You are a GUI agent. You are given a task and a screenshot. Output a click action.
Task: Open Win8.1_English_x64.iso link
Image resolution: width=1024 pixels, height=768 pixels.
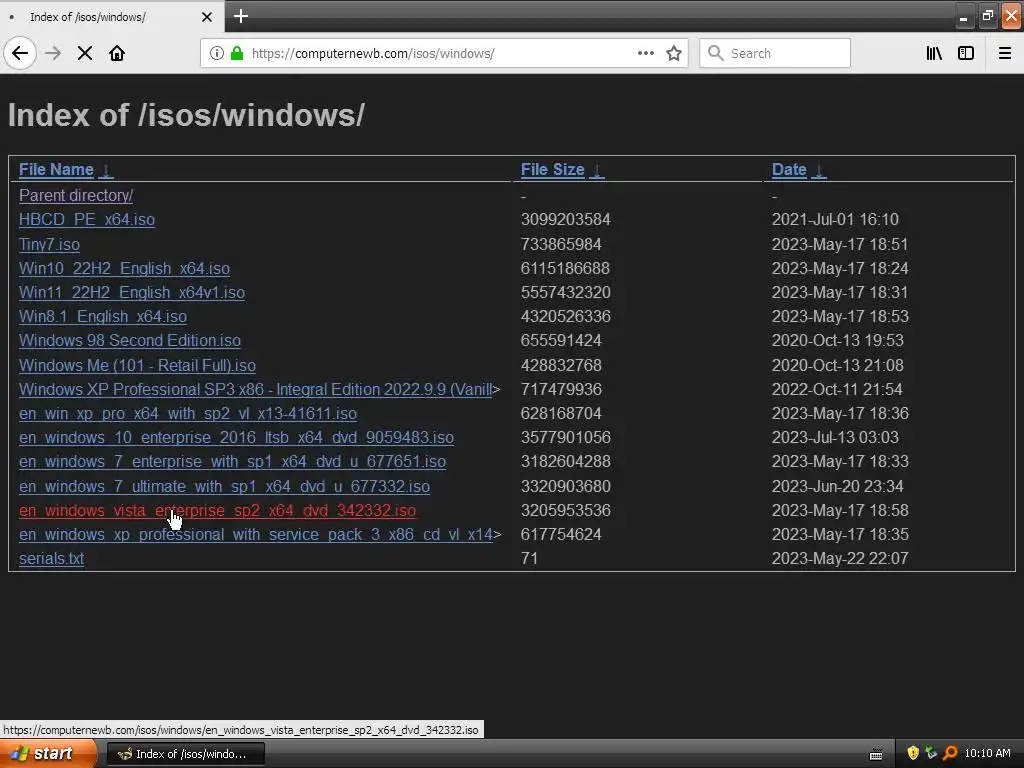(103, 317)
